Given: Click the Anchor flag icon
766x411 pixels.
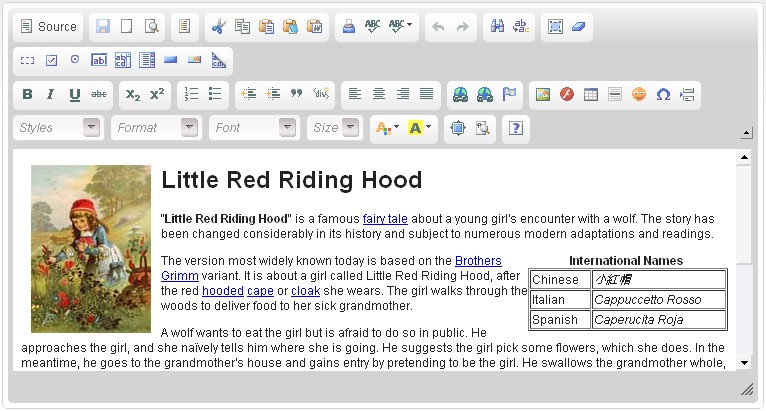Looking at the screenshot, I should pyautogui.click(x=509, y=94).
